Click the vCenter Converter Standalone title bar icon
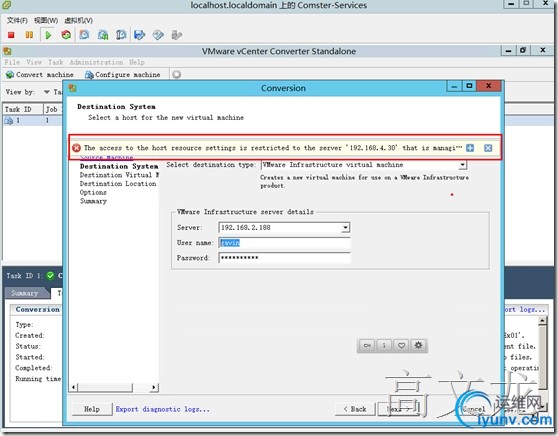The width and height of the screenshot is (558, 436). click(7, 51)
